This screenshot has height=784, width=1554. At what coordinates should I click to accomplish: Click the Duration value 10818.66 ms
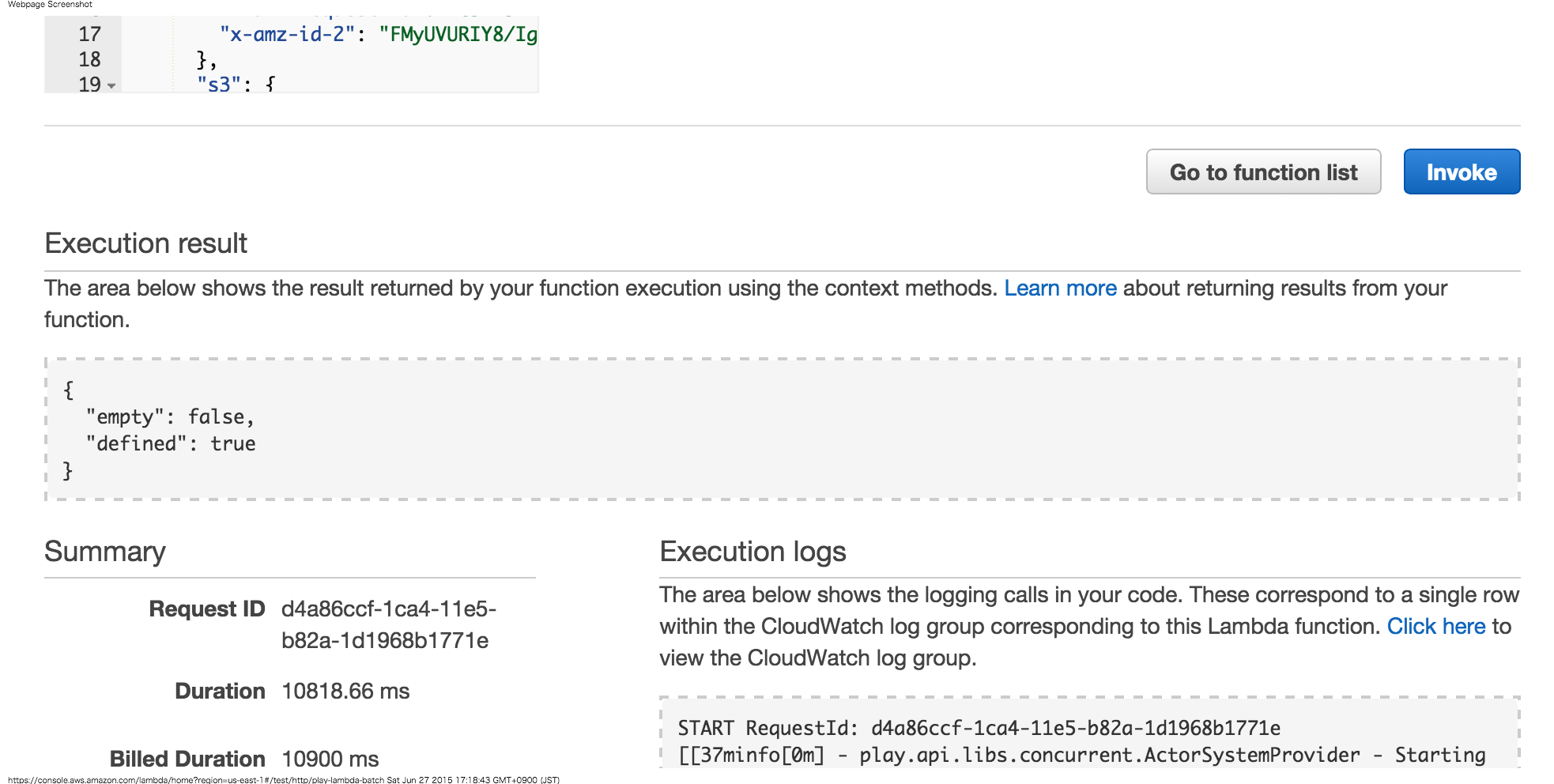(x=345, y=692)
